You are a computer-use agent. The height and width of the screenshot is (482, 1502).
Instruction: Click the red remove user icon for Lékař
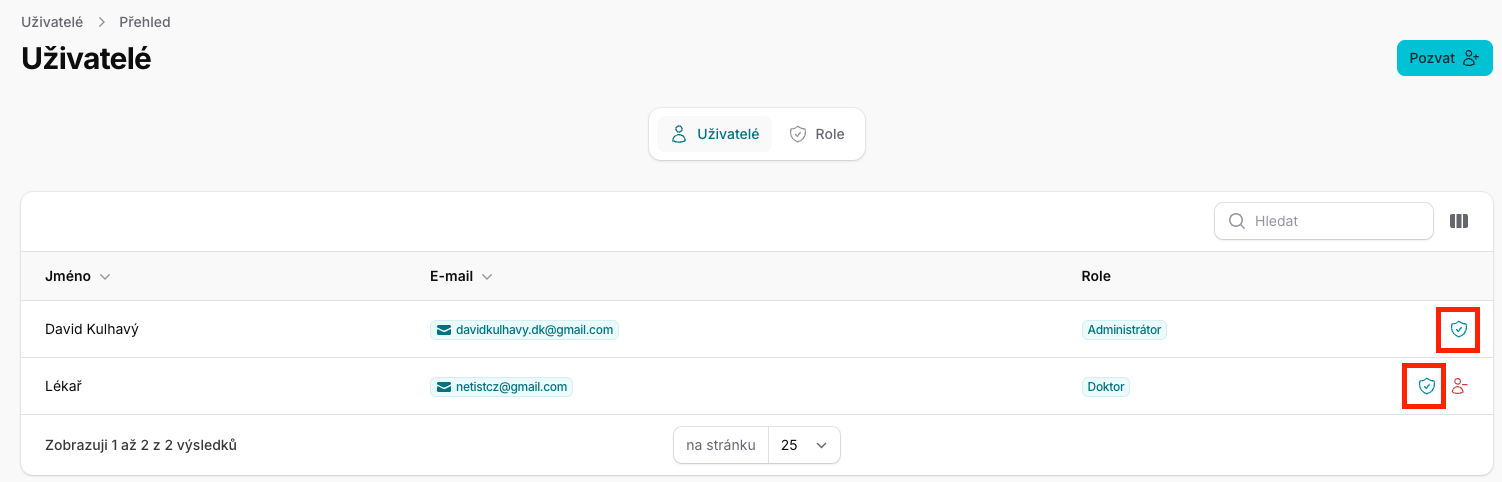1459,386
